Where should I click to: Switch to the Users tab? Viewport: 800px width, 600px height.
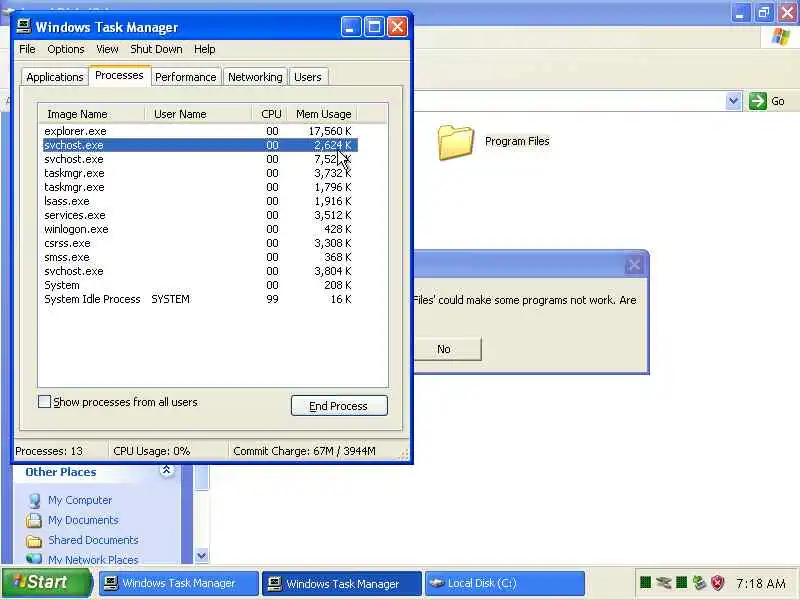[x=308, y=77]
